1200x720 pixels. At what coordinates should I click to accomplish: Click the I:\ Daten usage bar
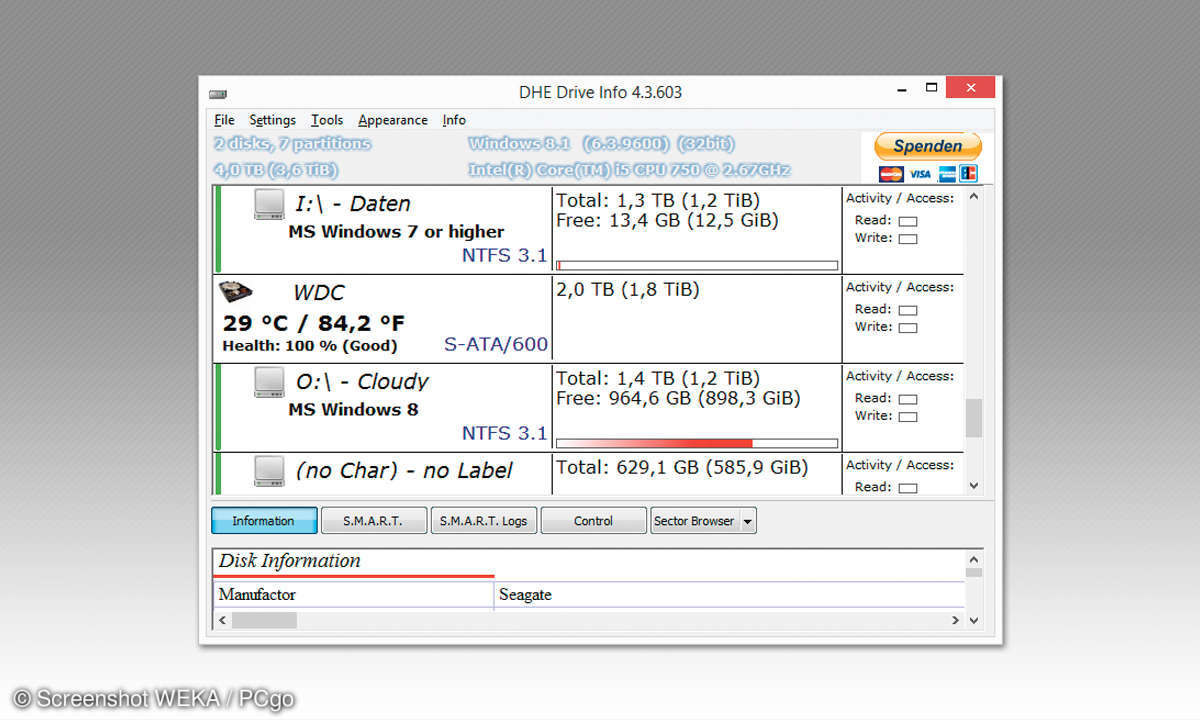pyautogui.click(x=697, y=265)
